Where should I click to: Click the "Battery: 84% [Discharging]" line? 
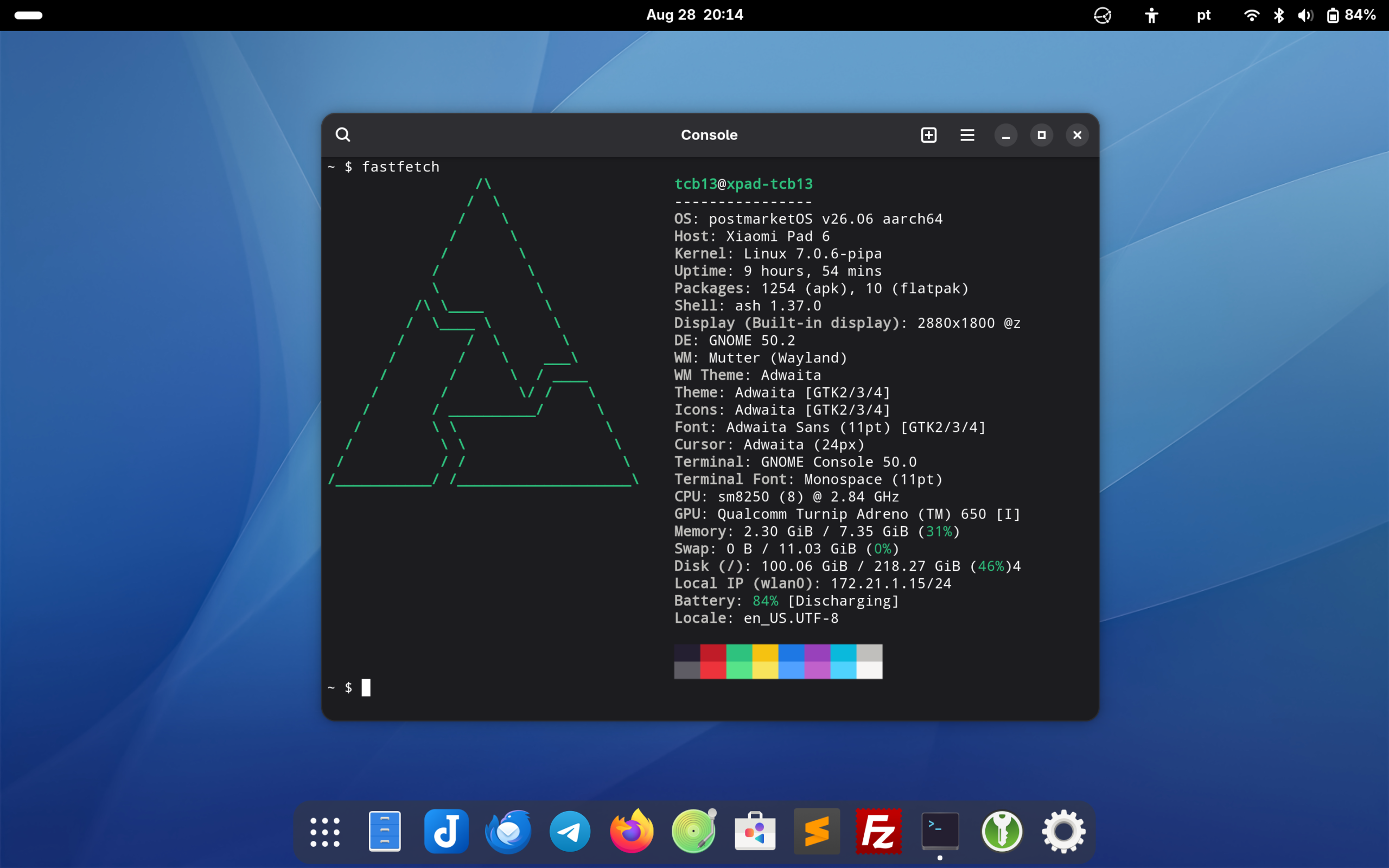(x=786, y=601)
